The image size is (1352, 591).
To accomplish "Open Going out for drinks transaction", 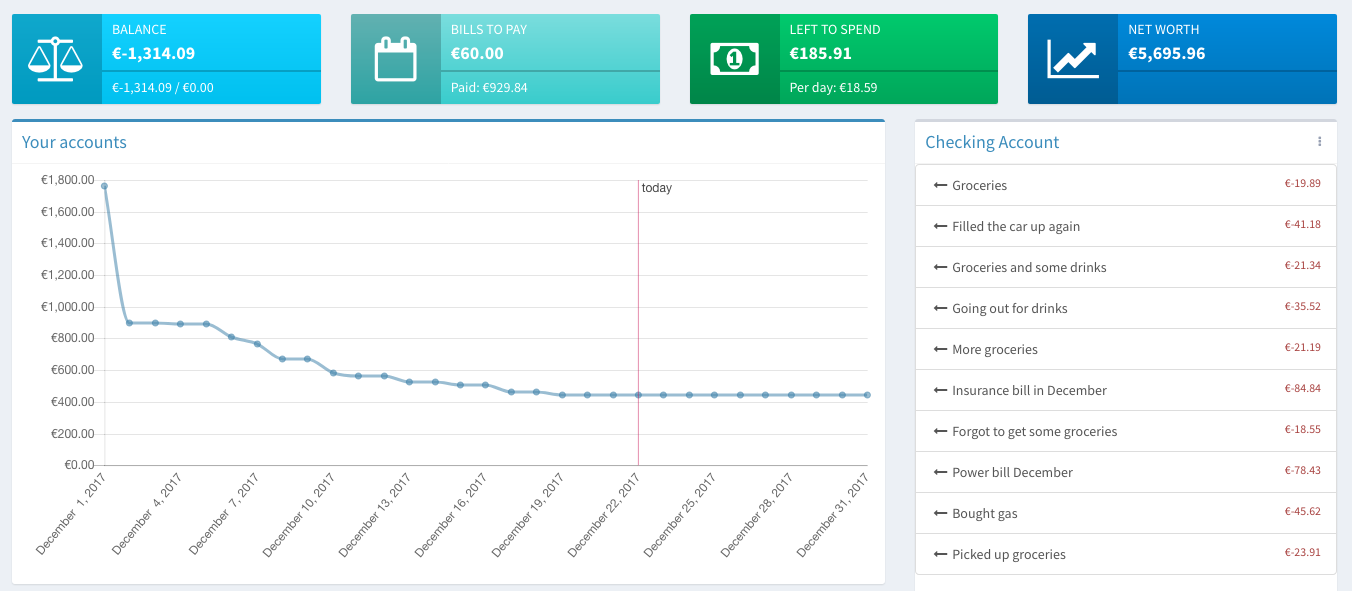I will [1010, 309].
